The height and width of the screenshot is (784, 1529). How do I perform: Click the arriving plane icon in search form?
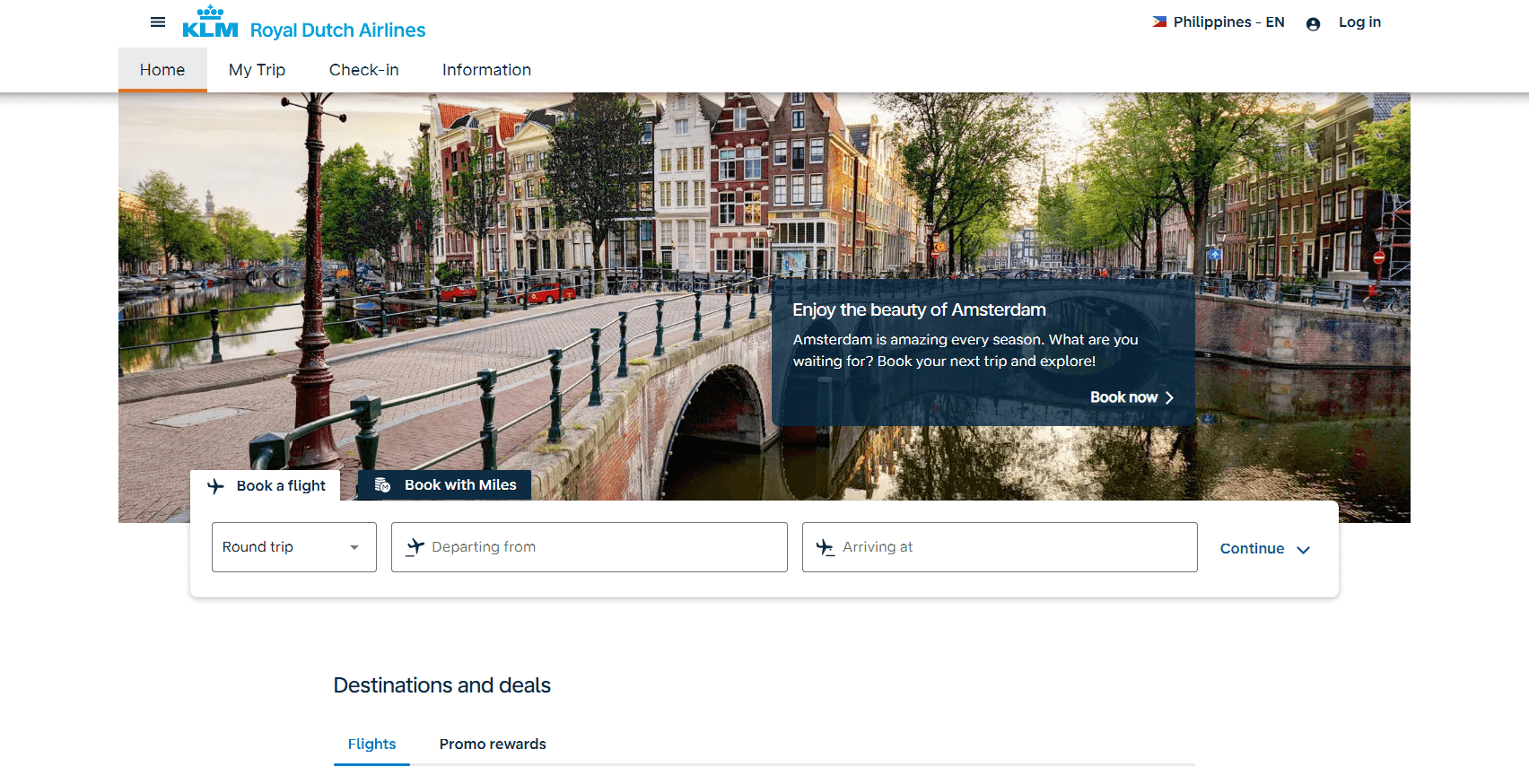click(825, 547)
